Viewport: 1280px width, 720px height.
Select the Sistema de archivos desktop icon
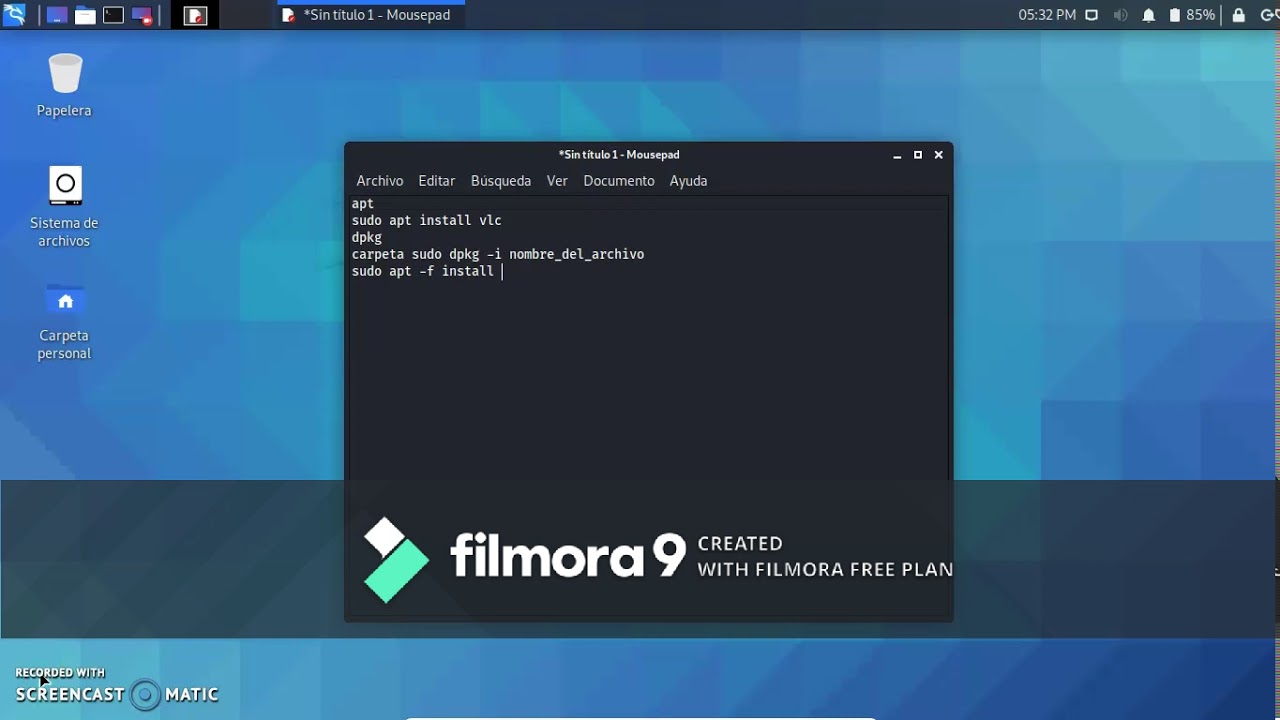point(64,207)
